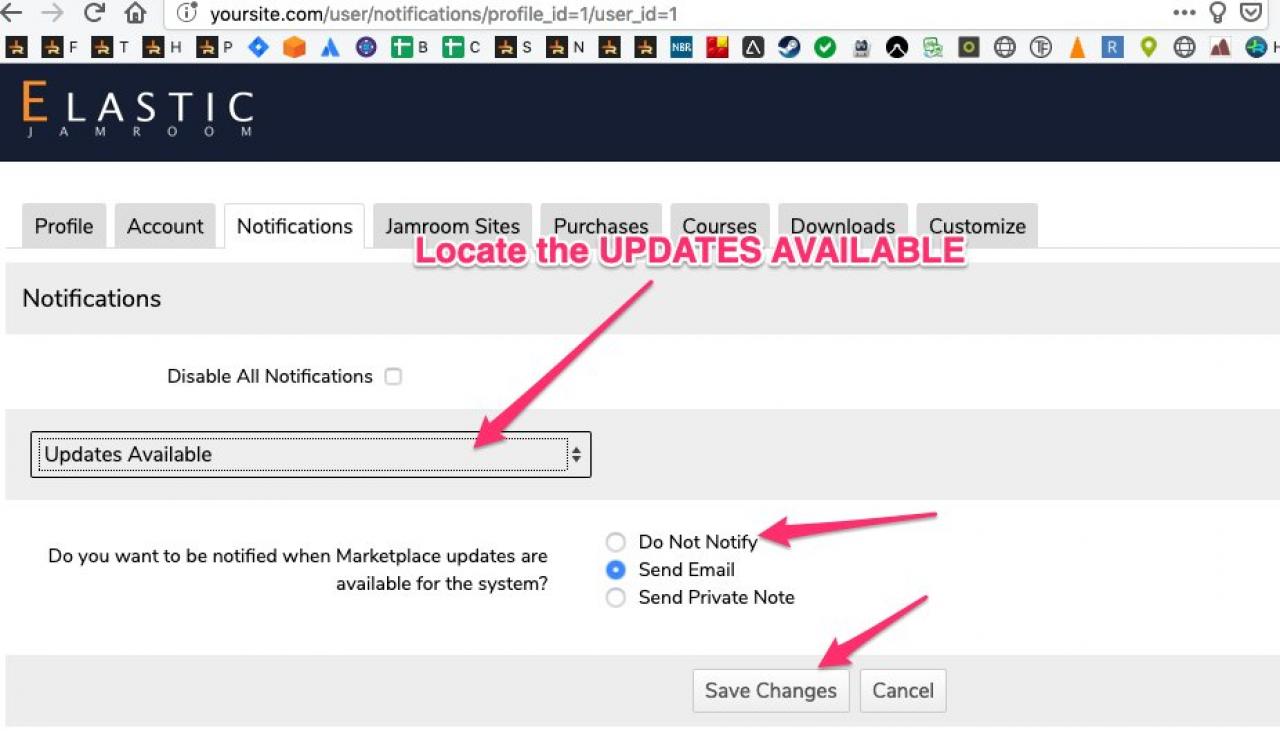Open the blue diamond Jira bookmark
The image size is (1280, 735).
pyautogui.click(x=258, y=47)
